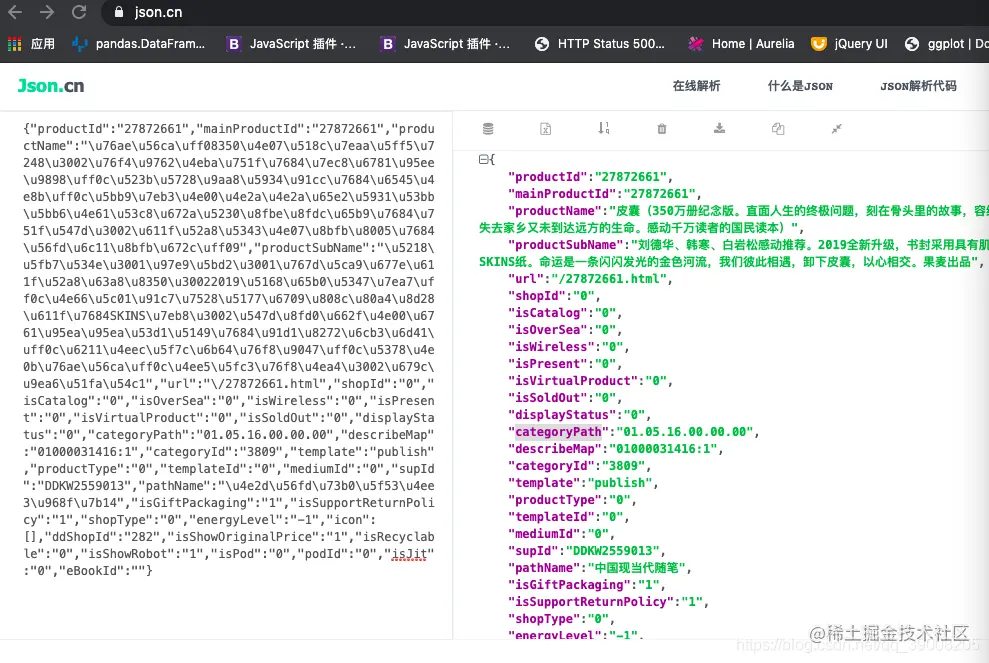Click the browser forward arrow
The width and height of the screenshot is (989, 663).
[47, 12]
